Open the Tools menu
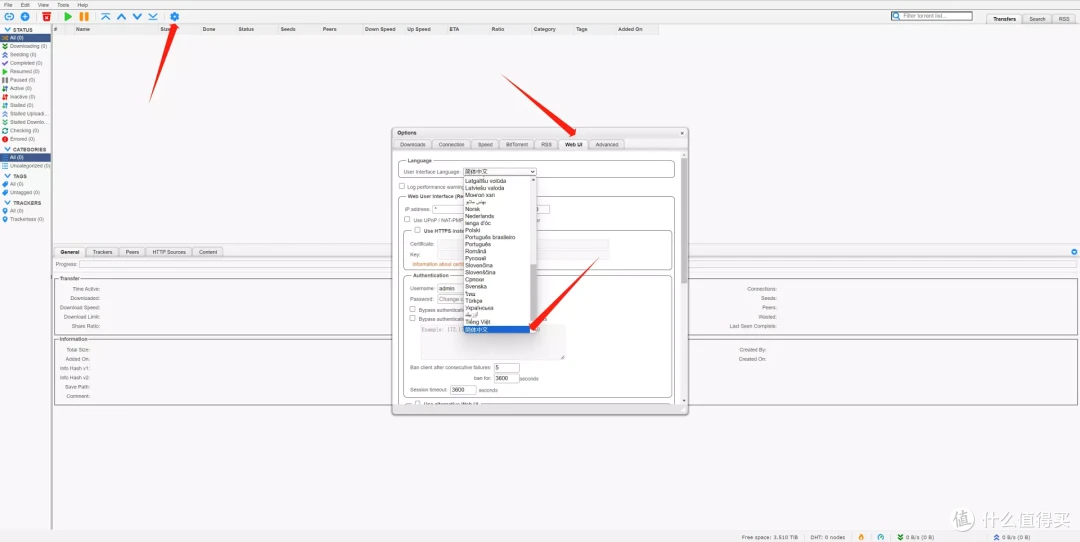Image resolution: width=1080 pixels, height=542 pixels. 63,5
